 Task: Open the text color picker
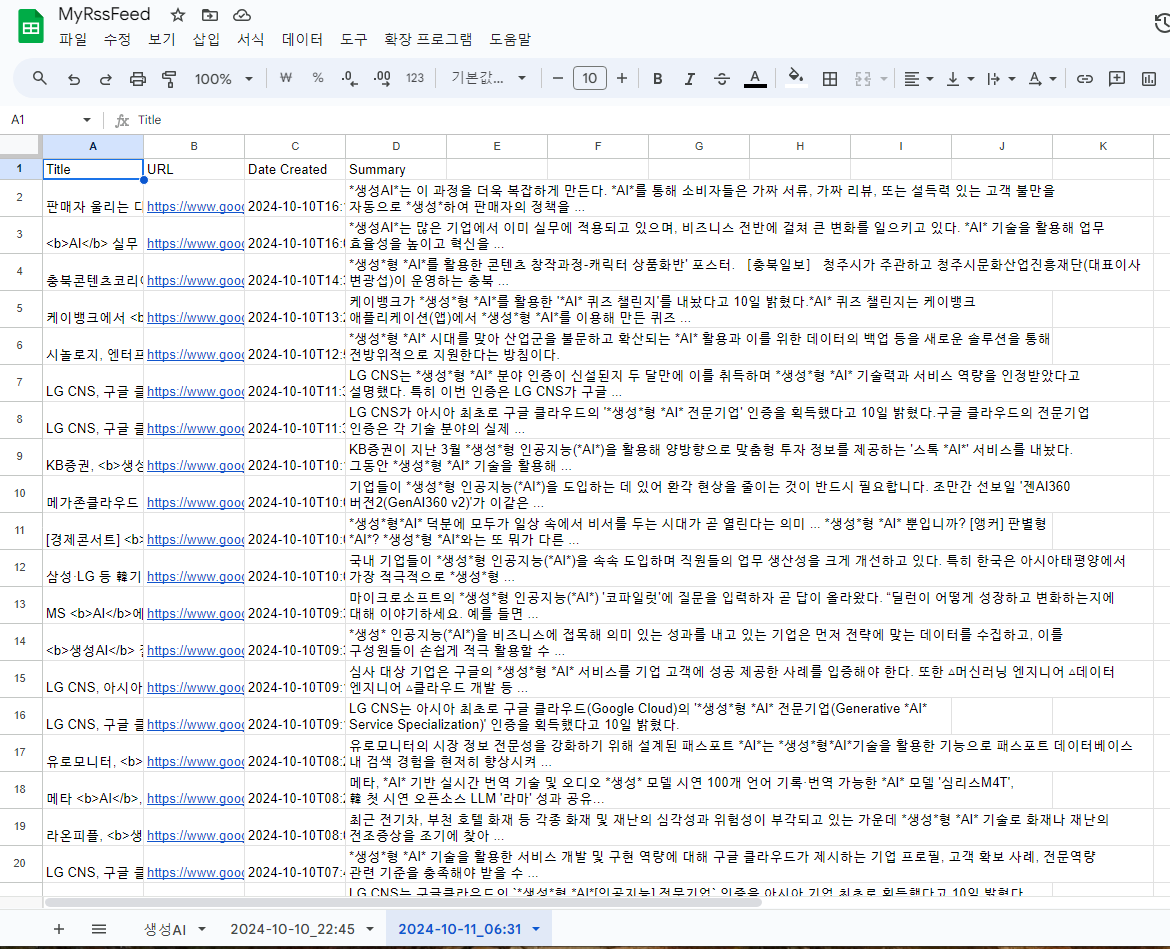coord(755,78)
